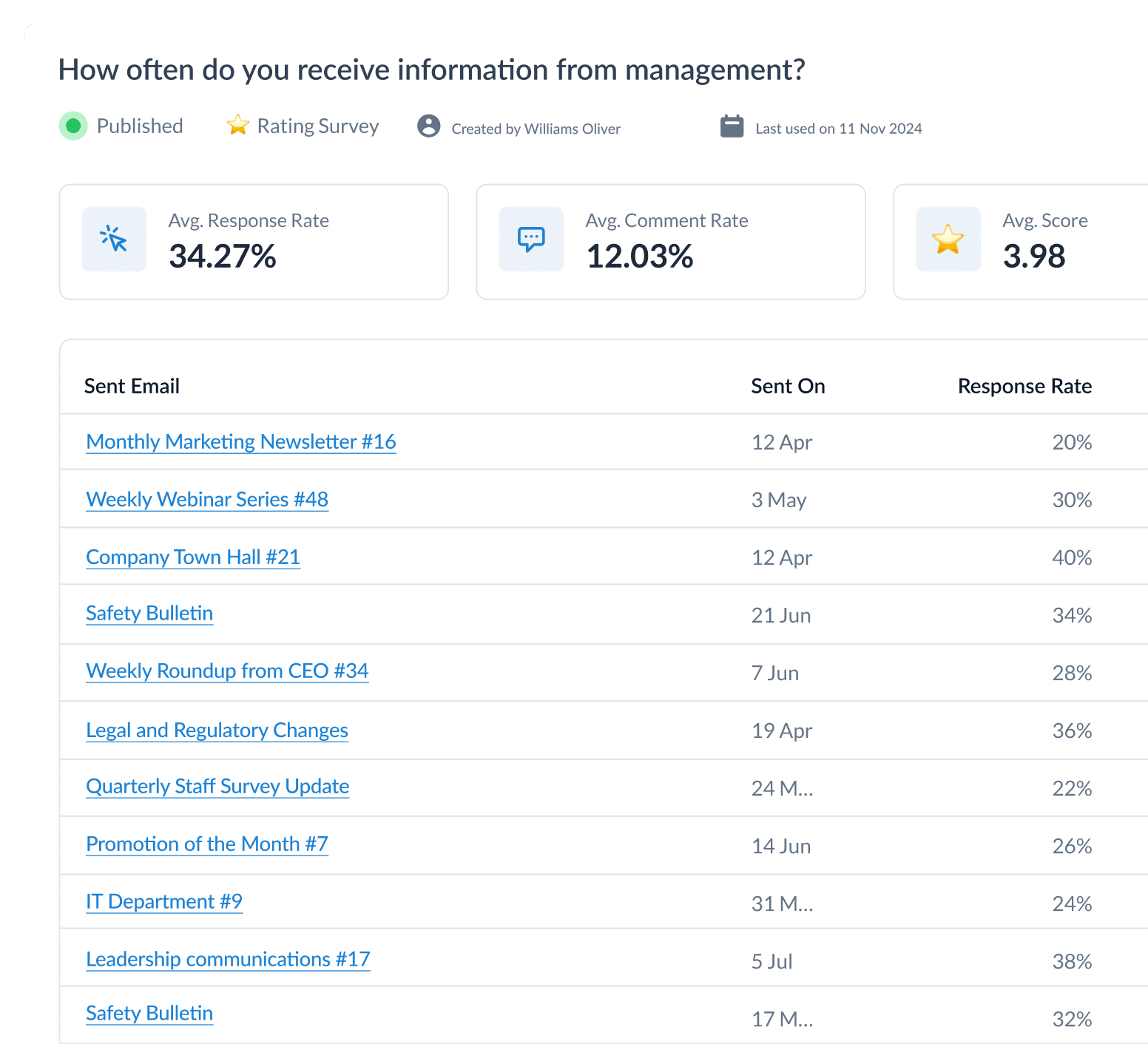Click the 3.98 average score value

point(1034,257)
